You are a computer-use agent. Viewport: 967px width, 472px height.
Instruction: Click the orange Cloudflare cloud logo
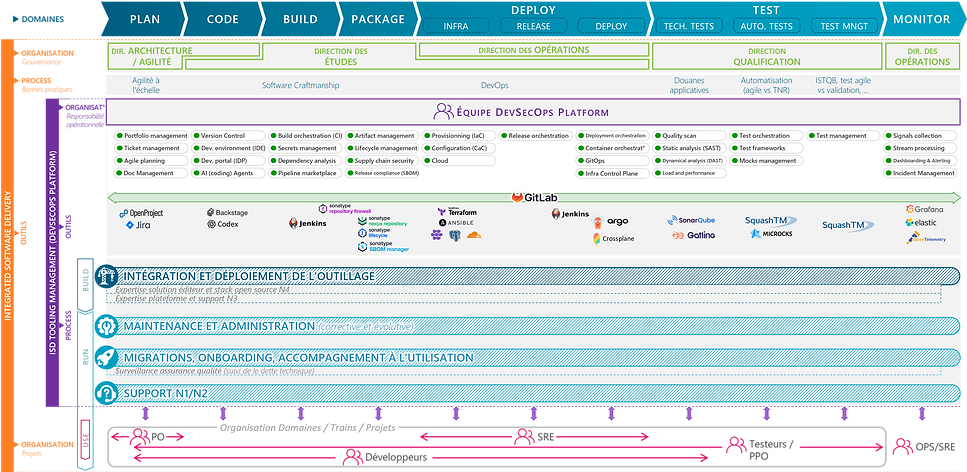[x=474, y=234]
